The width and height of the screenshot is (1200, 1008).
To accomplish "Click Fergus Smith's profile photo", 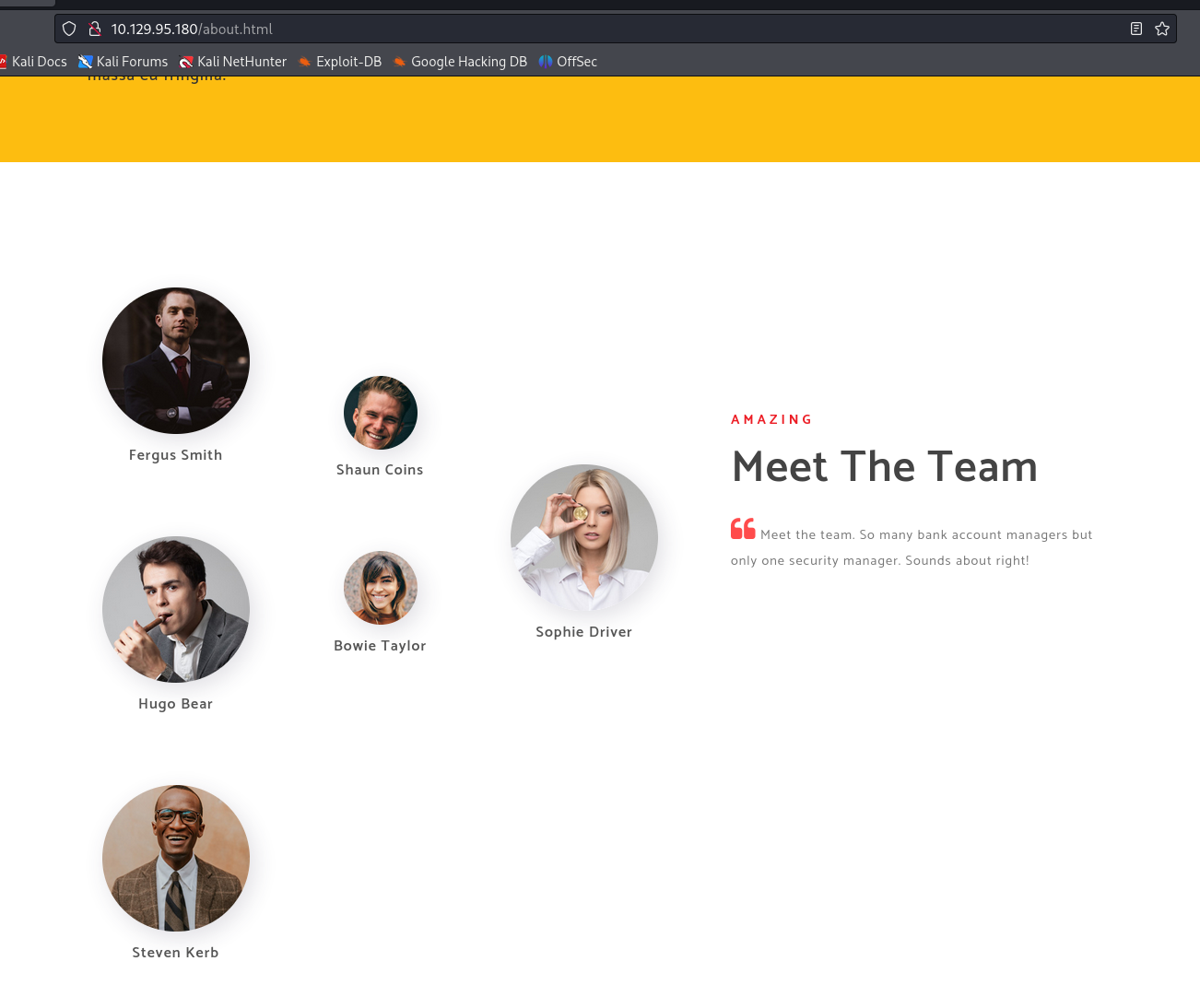I will pos(176,360).
